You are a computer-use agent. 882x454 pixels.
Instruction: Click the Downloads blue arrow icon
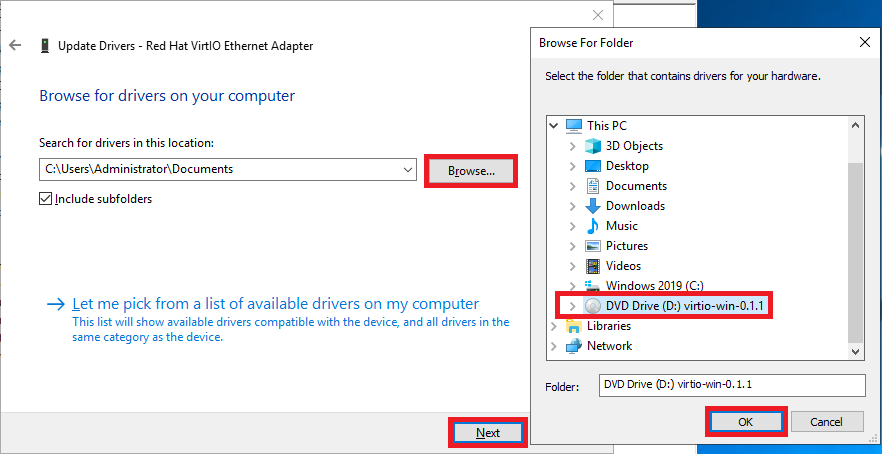593,206
